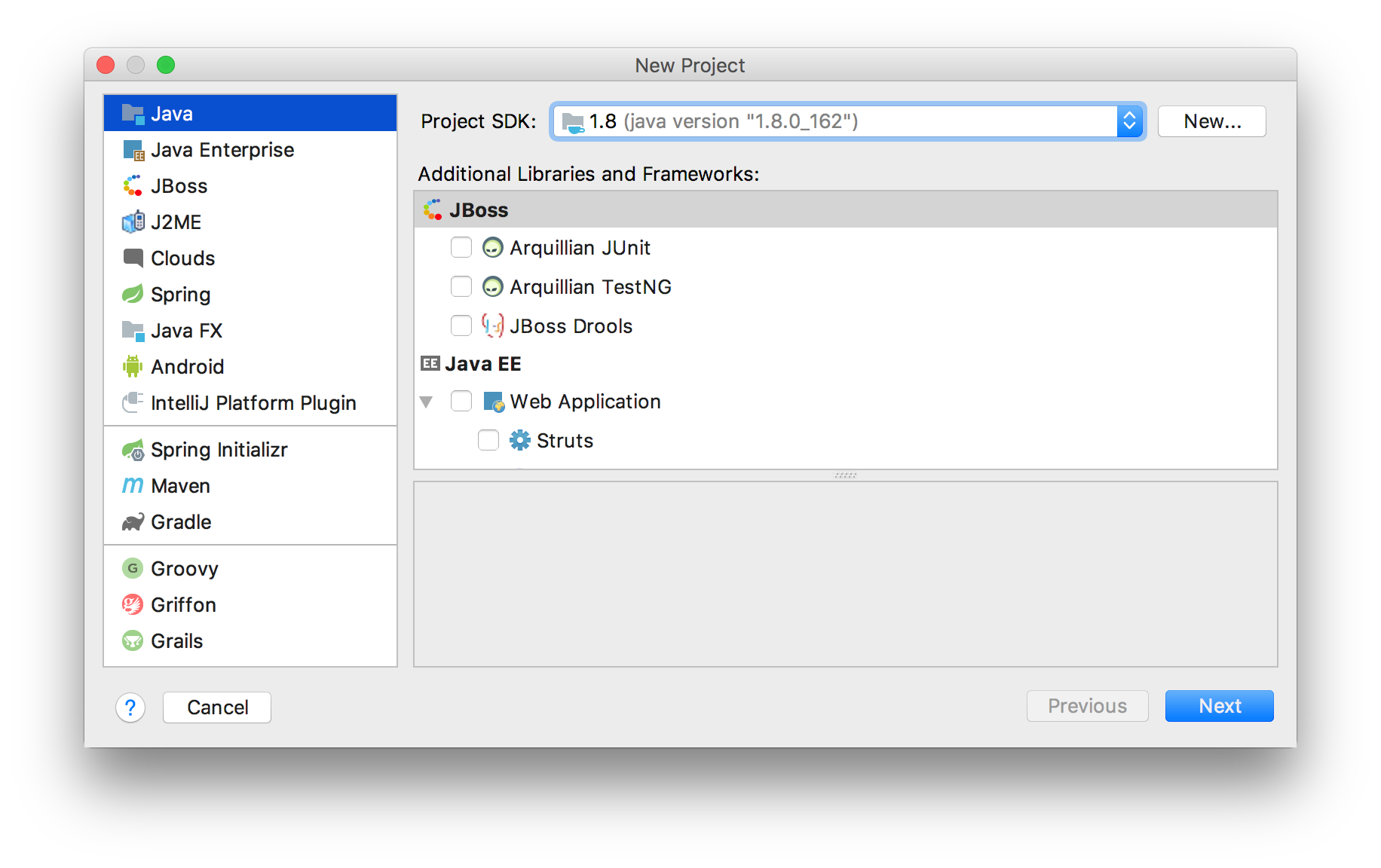The height and width of the screenshot is (868, 1381).
Task: Choose Maven project type label
Action: point(181,486)
